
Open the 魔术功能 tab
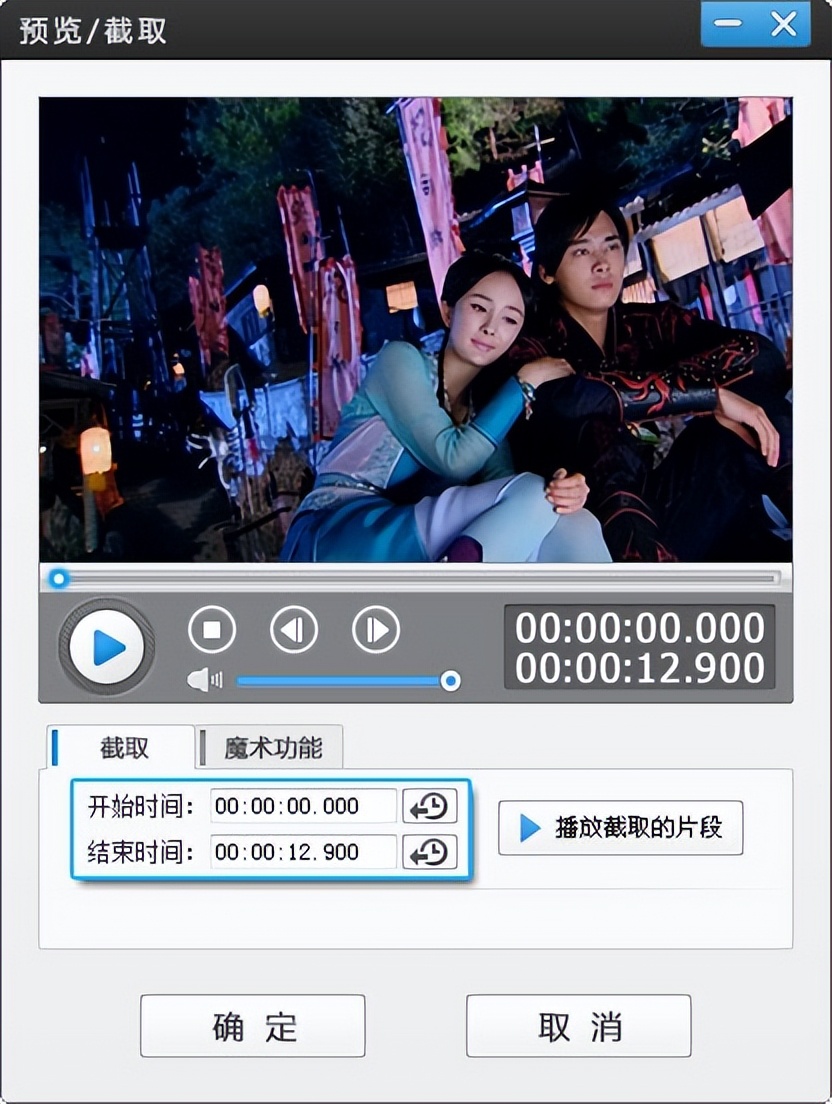coord(271,747)
